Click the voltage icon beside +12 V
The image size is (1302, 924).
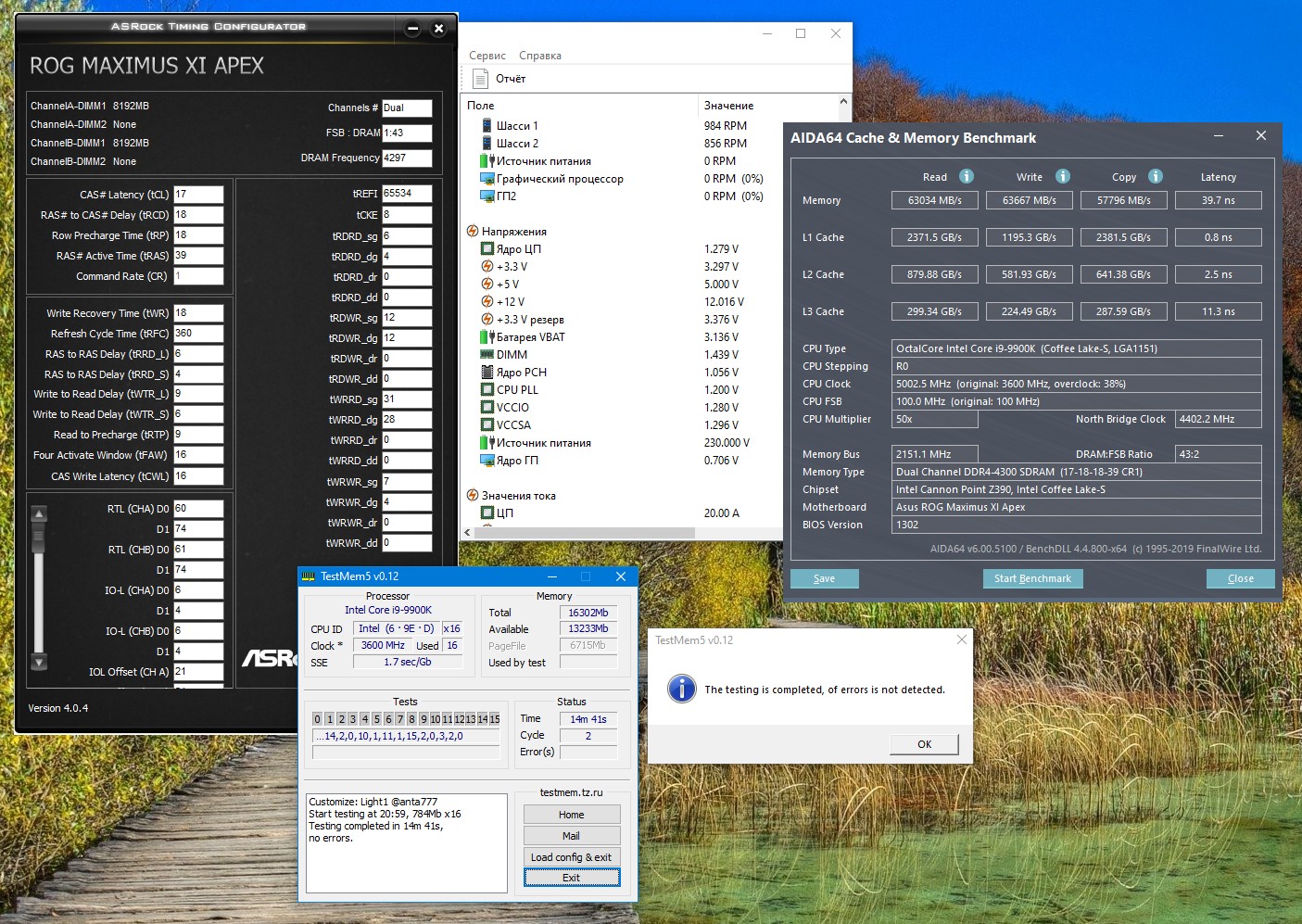[x=487, y=301]
